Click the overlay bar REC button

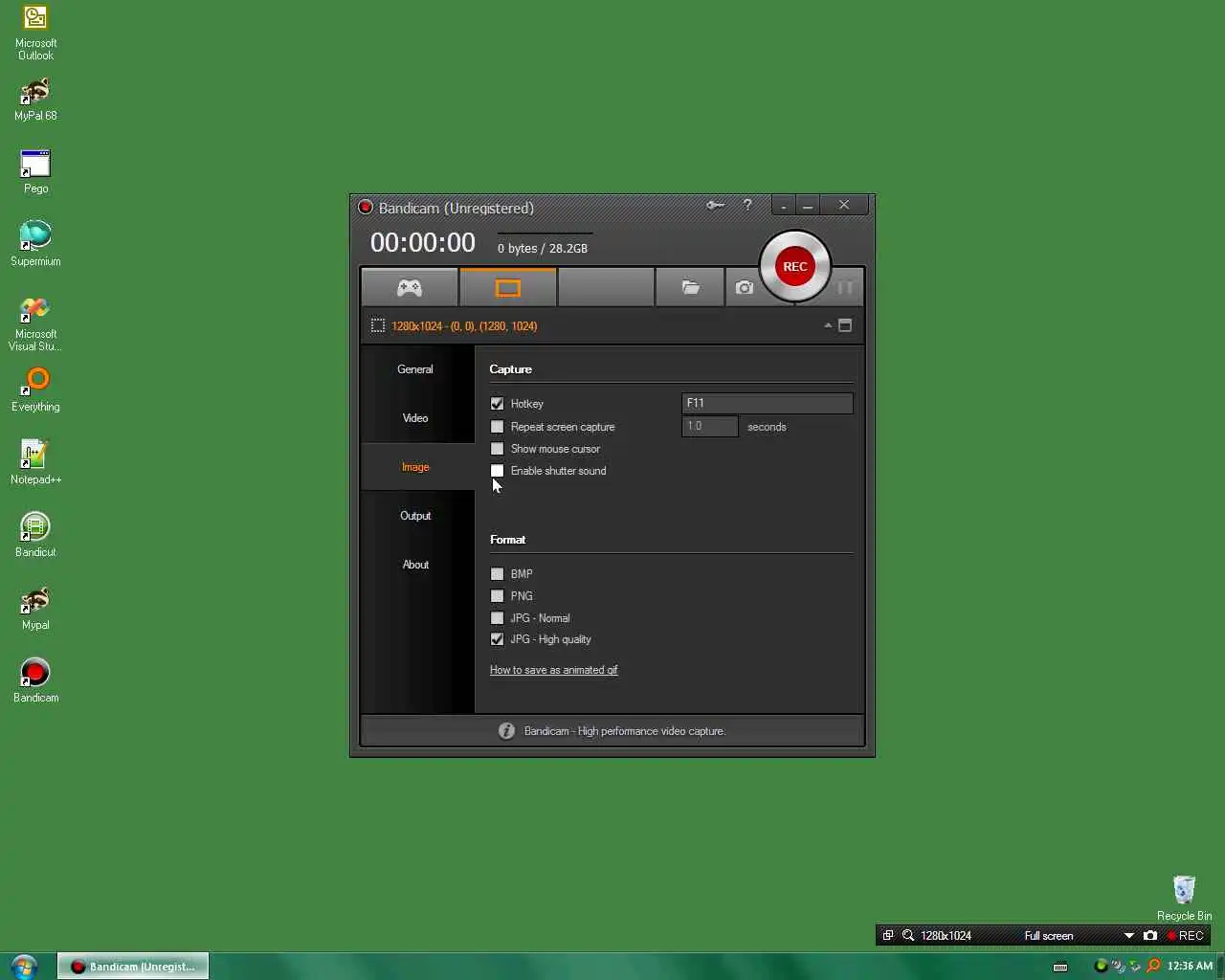(1185, 936)
